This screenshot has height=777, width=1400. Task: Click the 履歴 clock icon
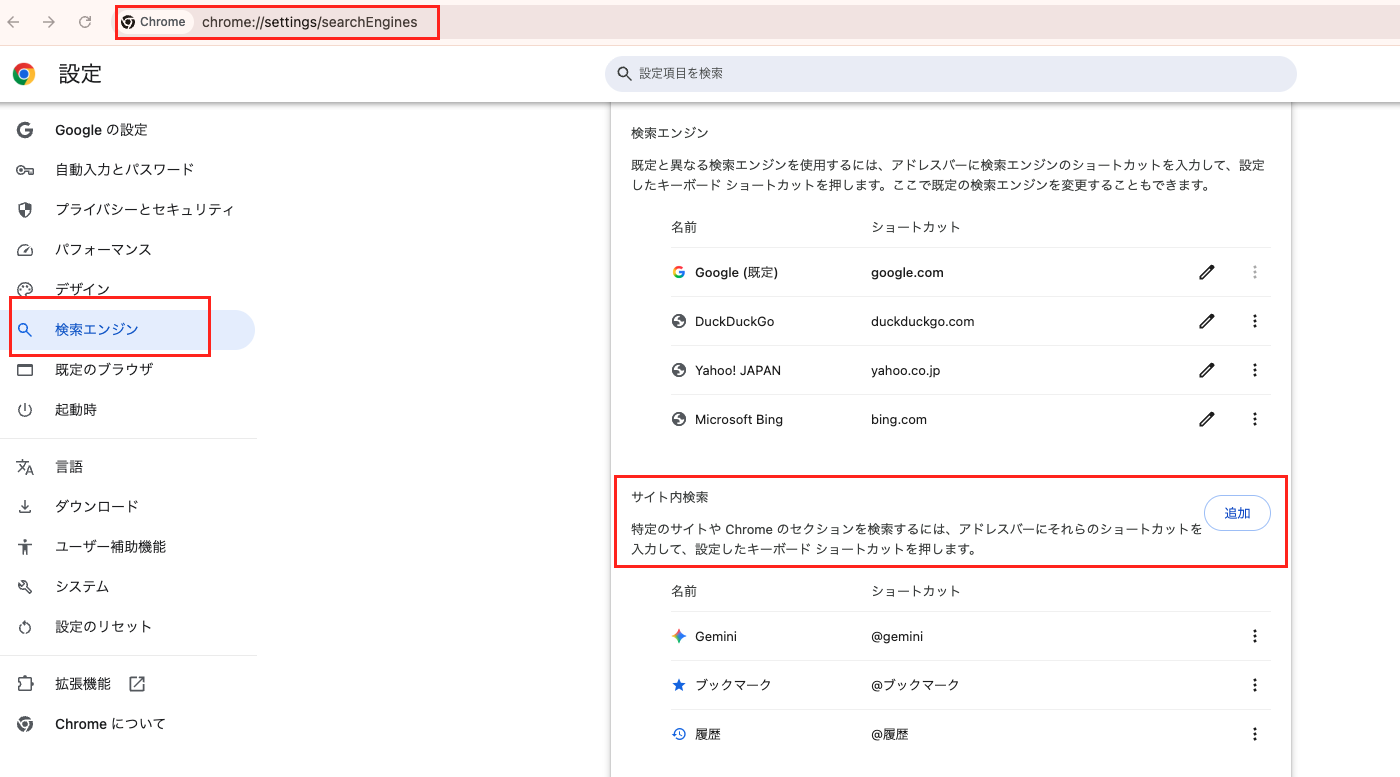pyautogui.click(x=679, y=734)
